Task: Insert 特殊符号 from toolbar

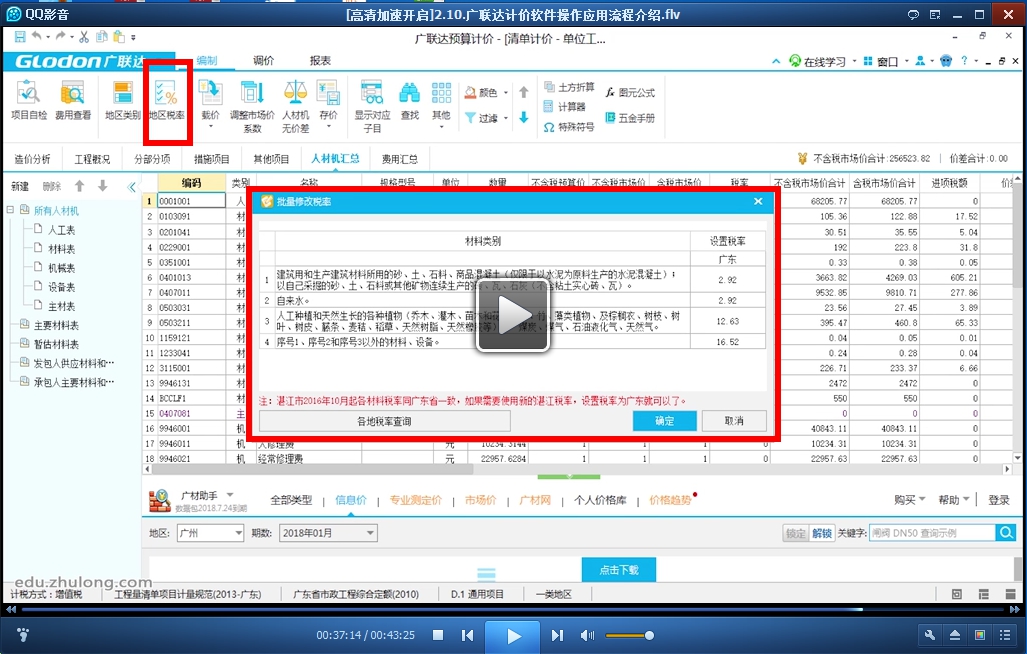Action: [x=569, y=127]
